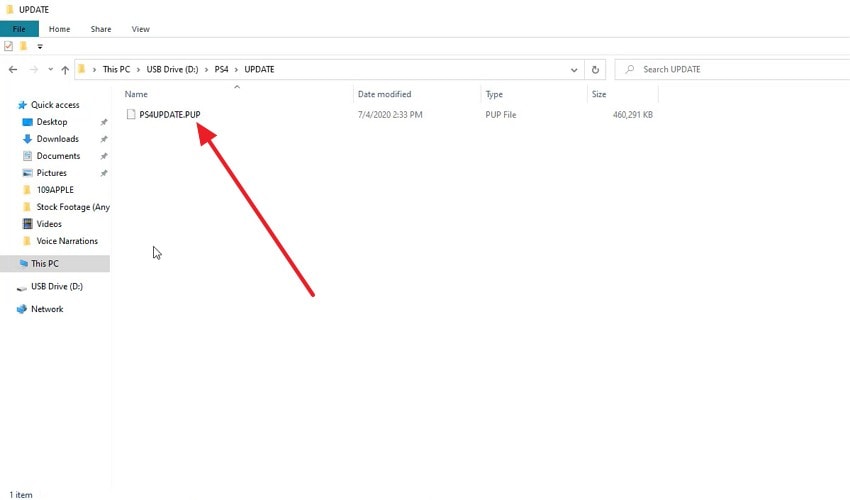Sort by the Date modified column header
This screenshot has width=850, height=500.
384,94
